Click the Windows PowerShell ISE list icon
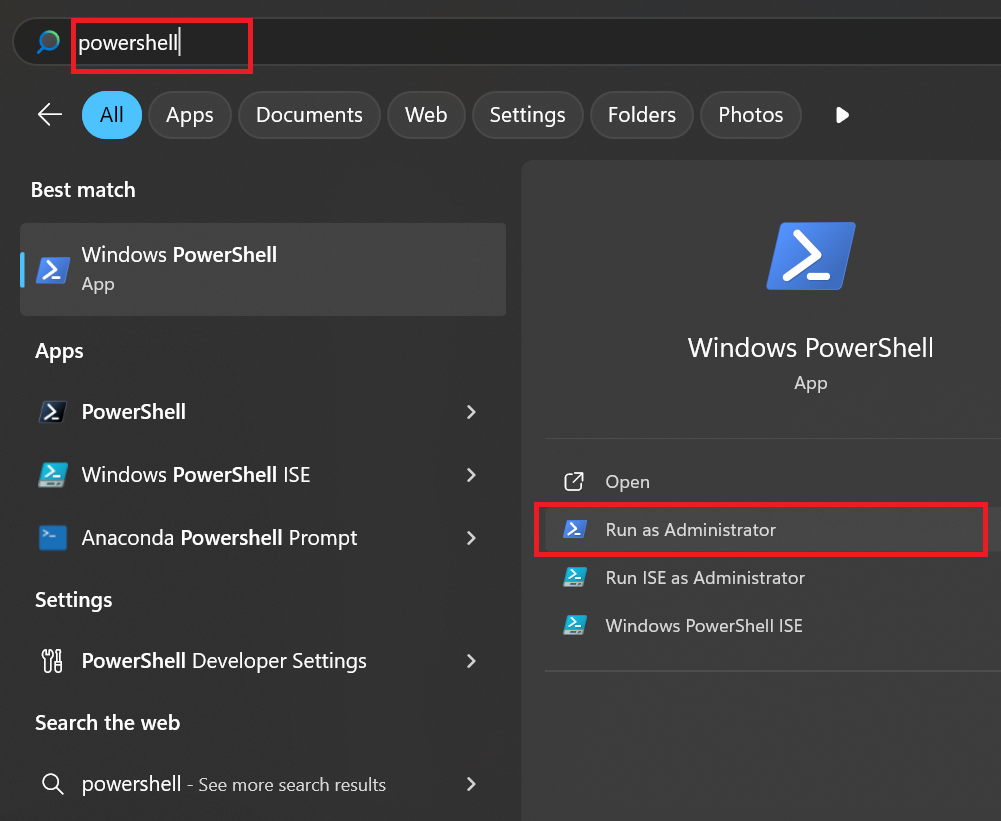This screenshot has width=1001, height=821. [53, 475]
